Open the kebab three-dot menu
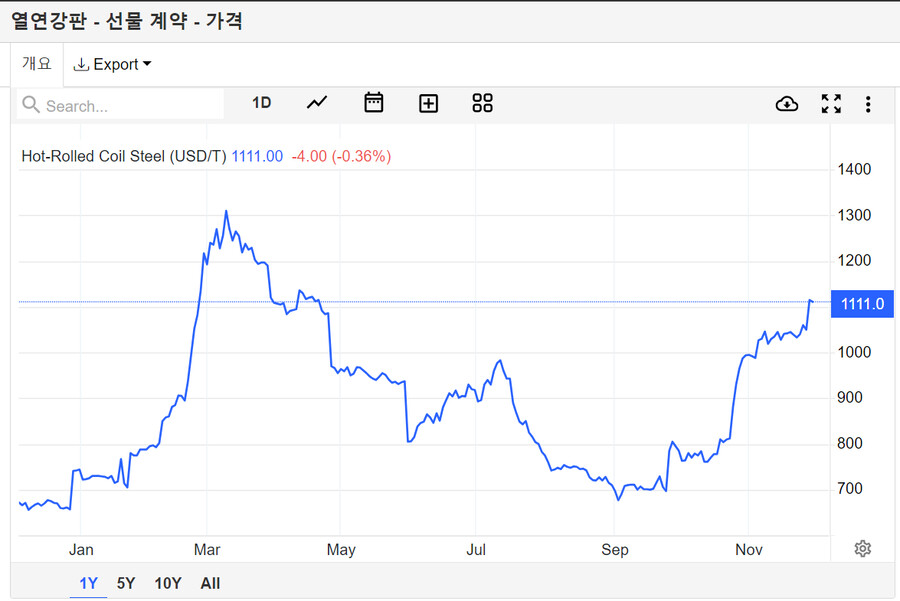This screenshot has width=900, height=601. click(868, 103)
